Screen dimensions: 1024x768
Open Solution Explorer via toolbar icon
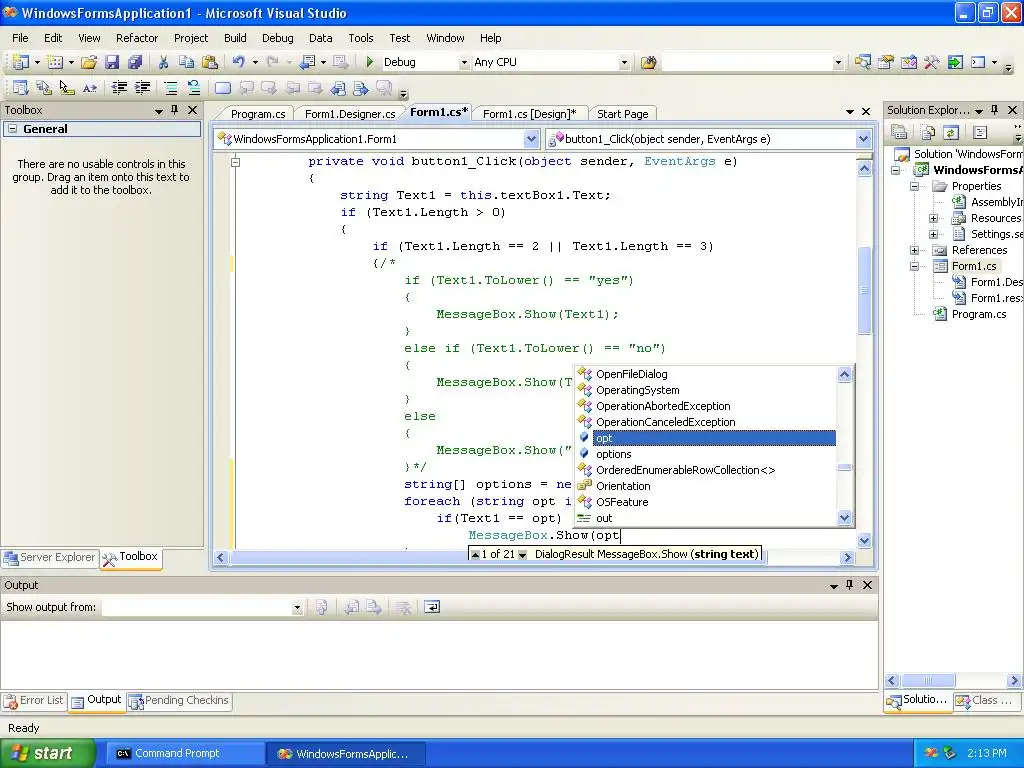coord(862,62)
